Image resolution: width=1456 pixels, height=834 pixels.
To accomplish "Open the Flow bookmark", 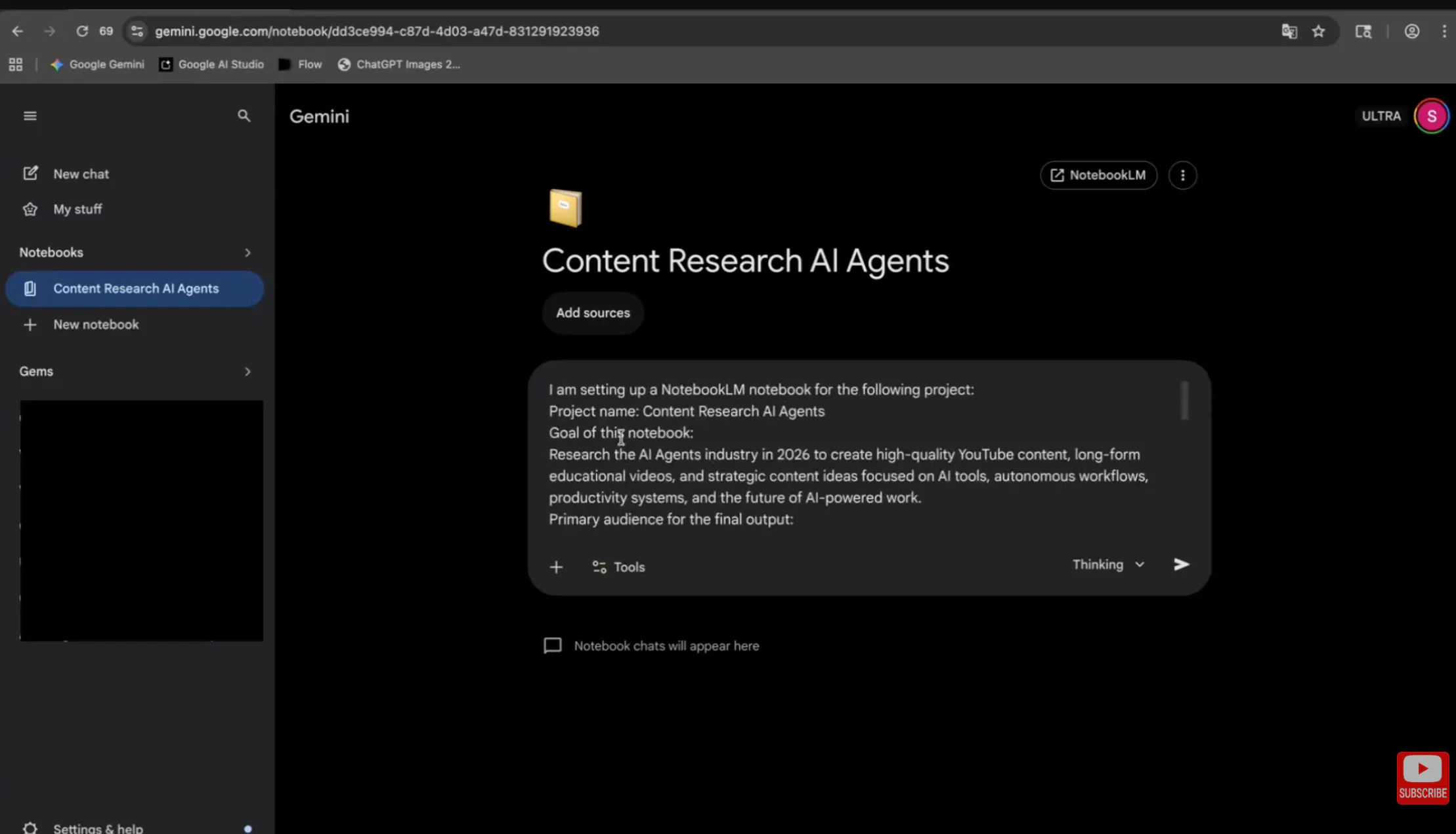I will click(x=300, y=64).
